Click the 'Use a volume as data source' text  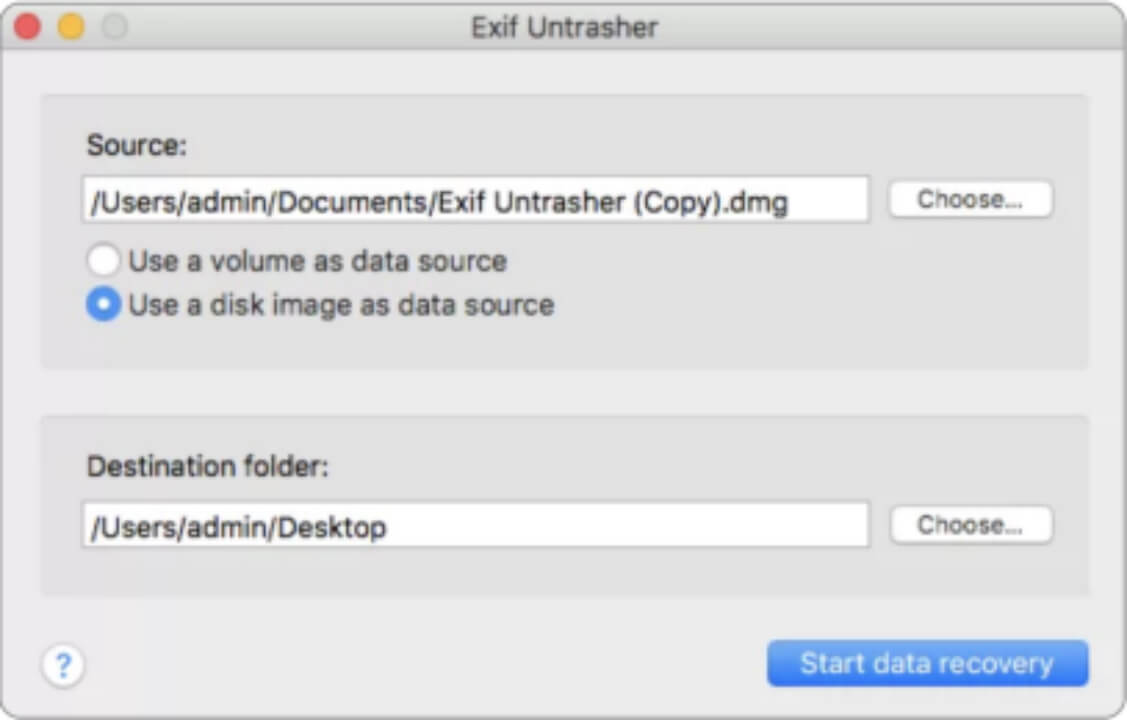(x=318, y=261)
